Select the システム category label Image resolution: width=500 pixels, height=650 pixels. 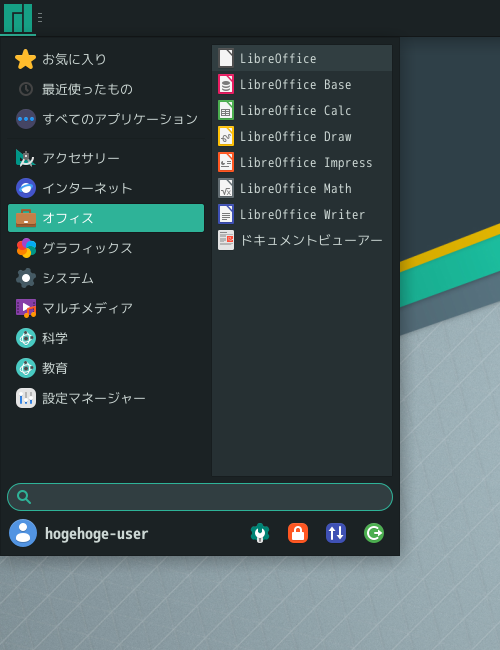click(x=68, y=278)
